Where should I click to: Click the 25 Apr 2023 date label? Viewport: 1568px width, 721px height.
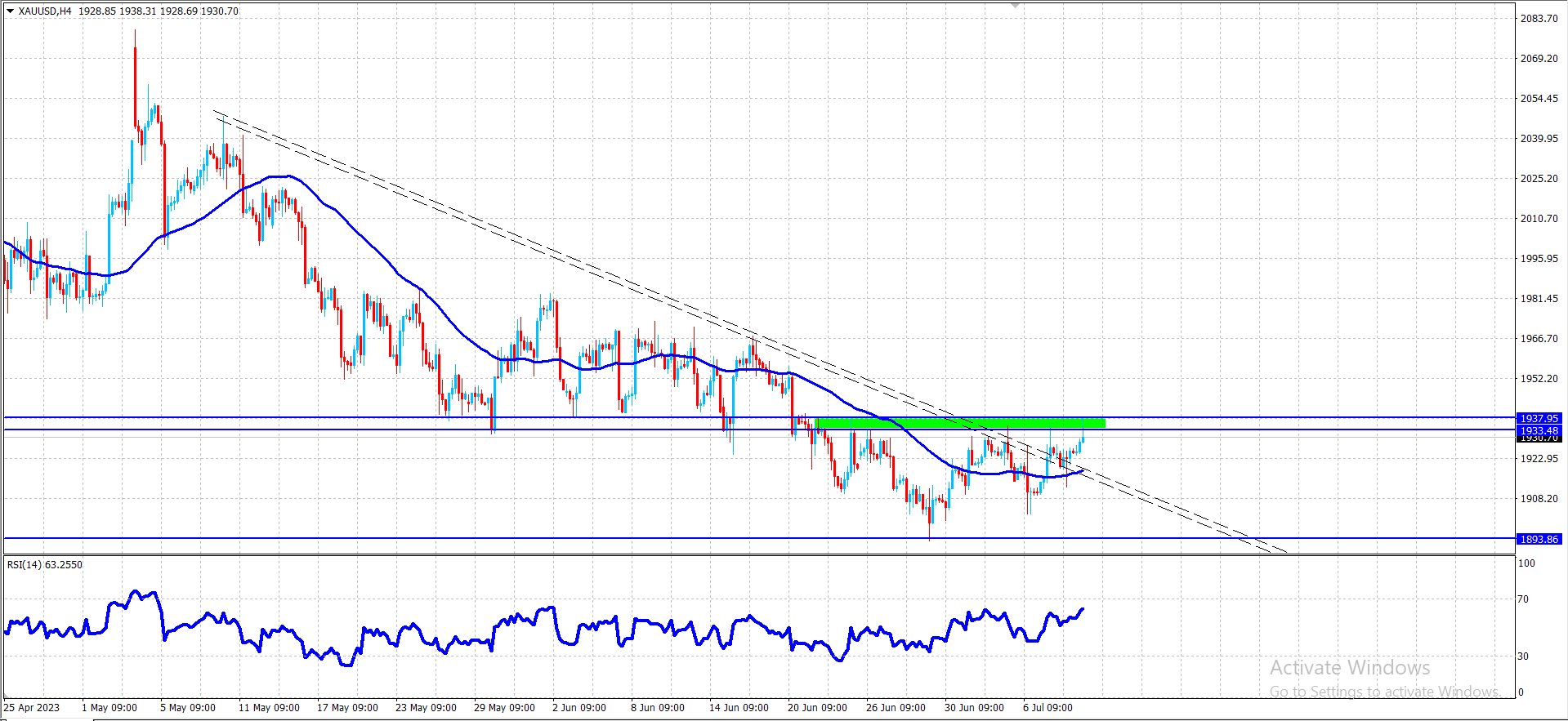point(33,707)
